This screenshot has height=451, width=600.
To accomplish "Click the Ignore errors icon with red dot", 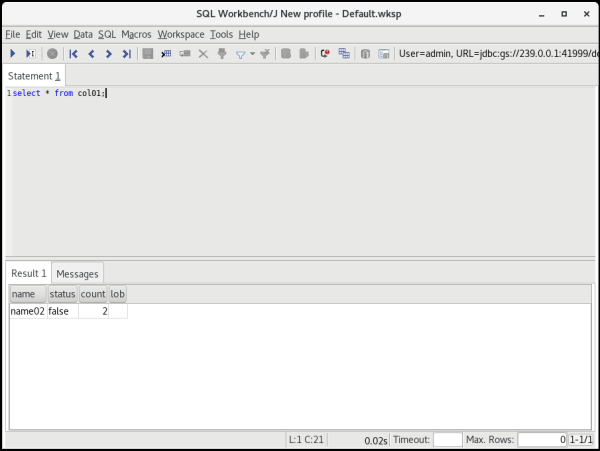I will pos(325,54).
